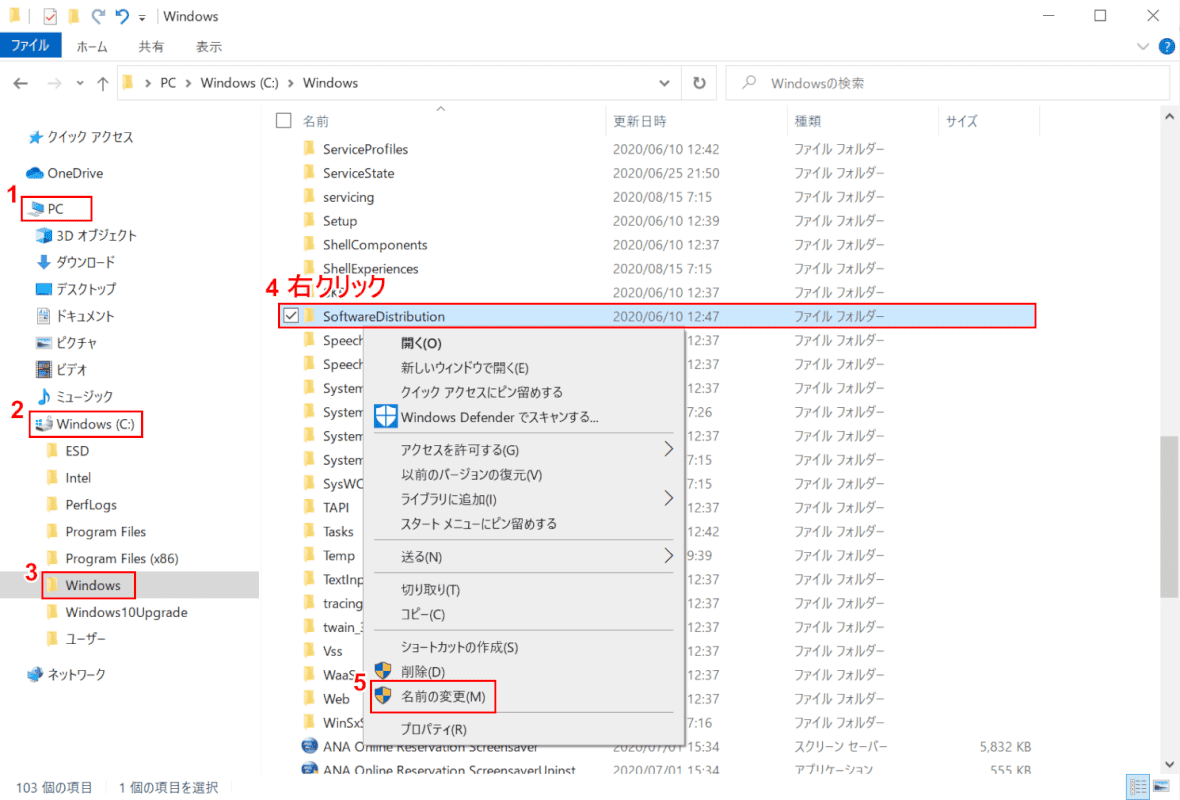Click the Undo icon in title bar
Image resolution: width=1180 pixels, height=800 pixels.
pyautogui.click(x=122, y=16)
